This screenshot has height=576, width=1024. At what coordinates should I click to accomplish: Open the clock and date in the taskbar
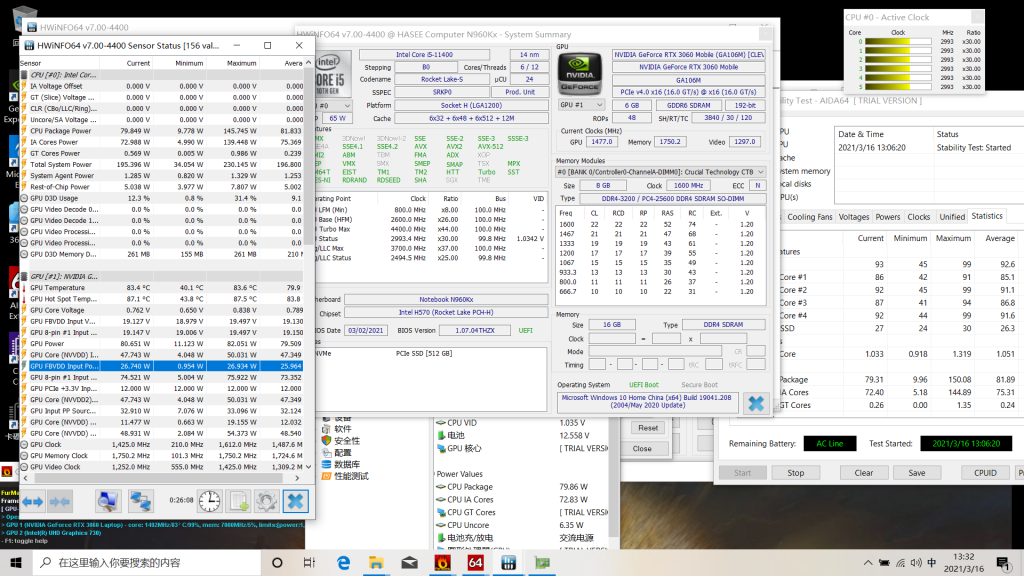click(x=963, y=563)
